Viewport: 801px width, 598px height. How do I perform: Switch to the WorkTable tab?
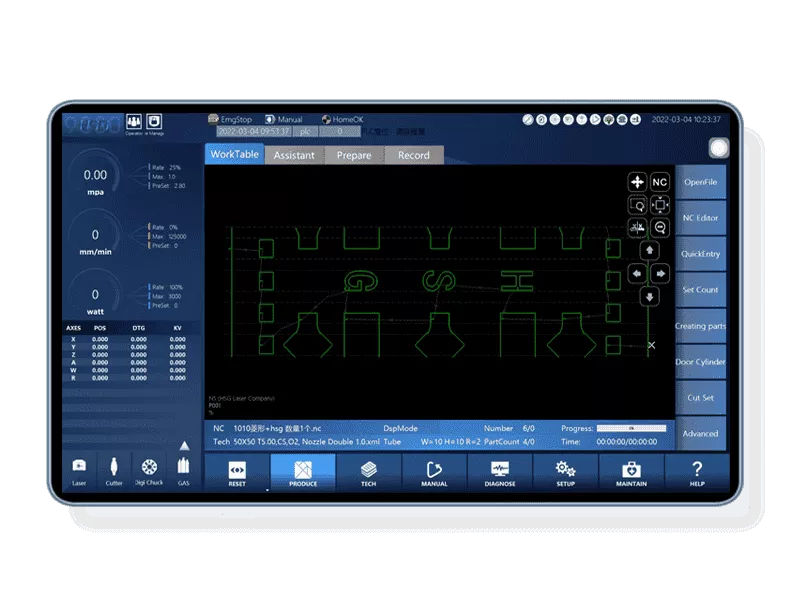pyautogui.click(x=234, y=154)
